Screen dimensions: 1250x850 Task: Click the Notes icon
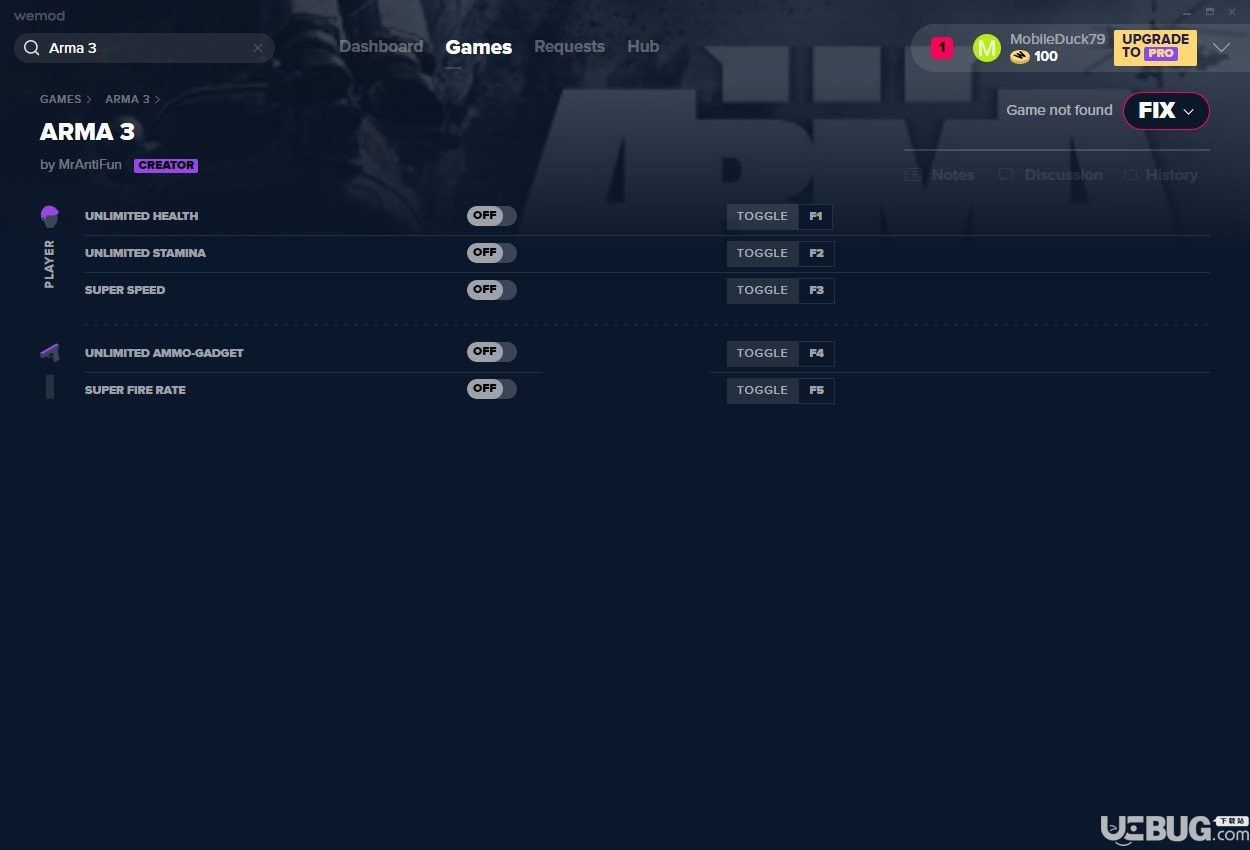tap(913, 175)
